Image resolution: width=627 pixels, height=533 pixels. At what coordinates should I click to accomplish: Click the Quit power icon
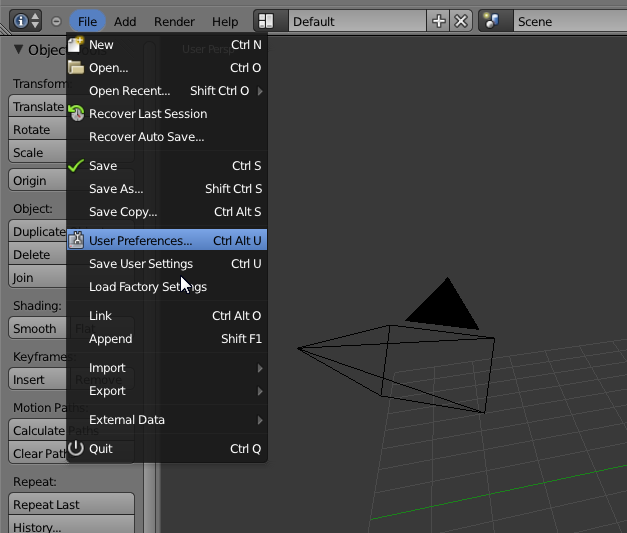[76, 448]
